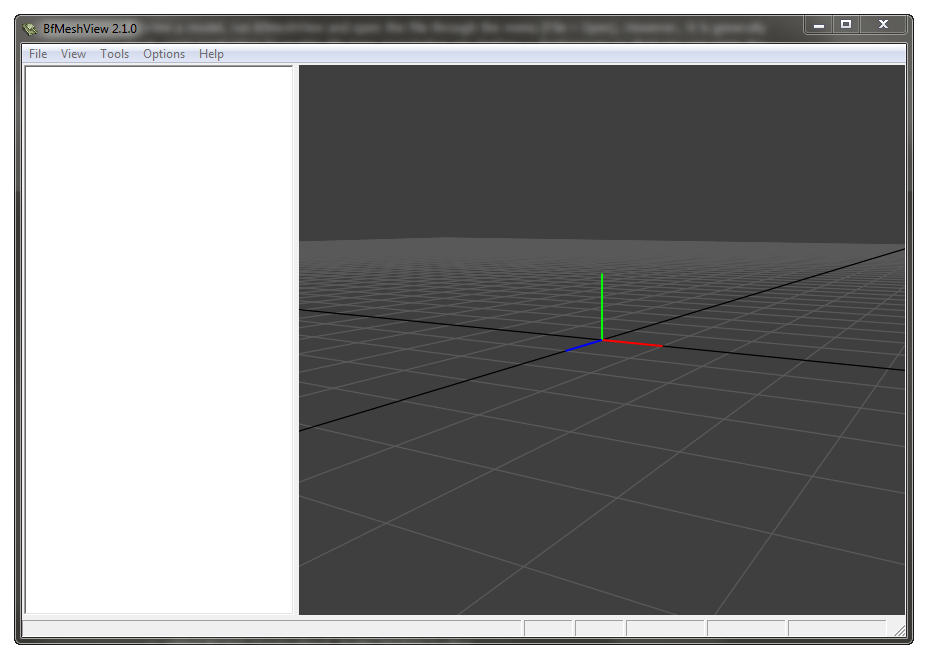Image resolution: width=932 pixels, height=663 pixels.
Task: Close the BfMeshView window
Action: [883, 24]
